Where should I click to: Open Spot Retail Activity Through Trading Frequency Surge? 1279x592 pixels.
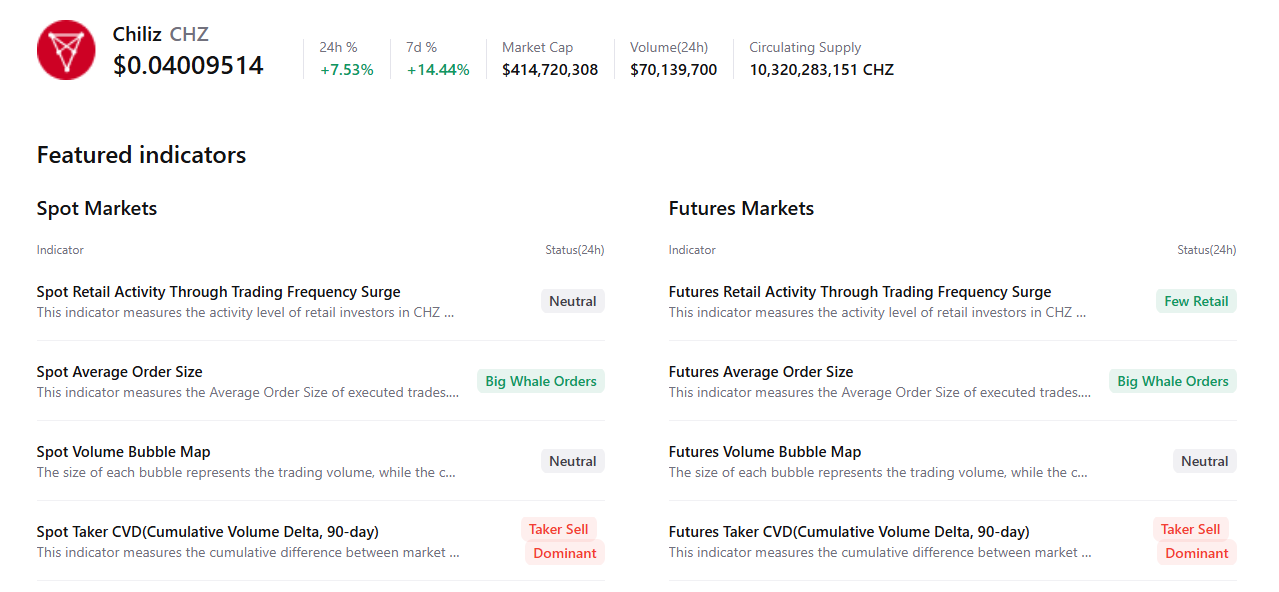218,292
